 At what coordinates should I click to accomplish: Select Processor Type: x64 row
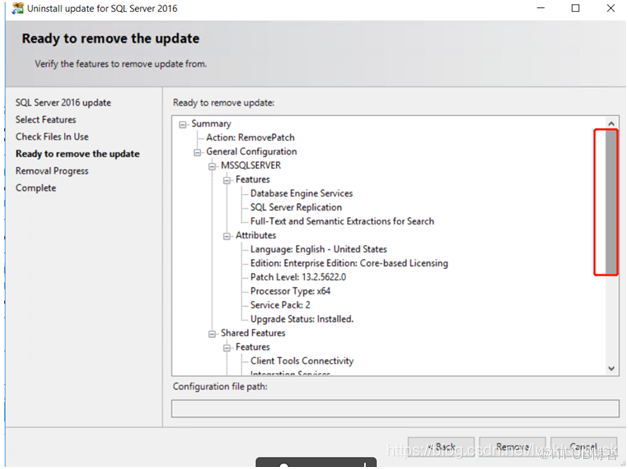point(290,291)
